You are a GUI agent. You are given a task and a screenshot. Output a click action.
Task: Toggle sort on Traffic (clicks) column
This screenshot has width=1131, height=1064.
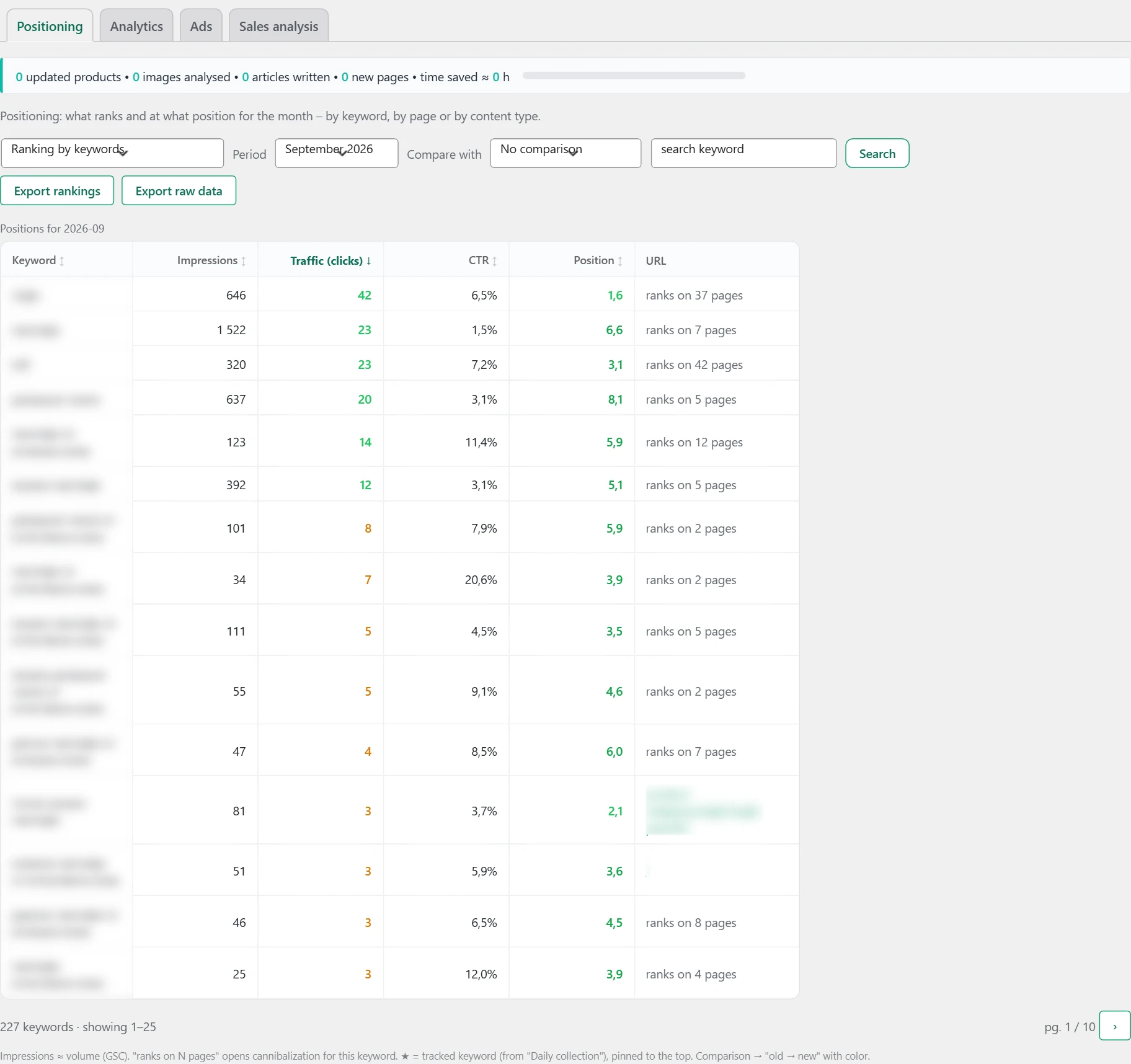pos(330,260)
